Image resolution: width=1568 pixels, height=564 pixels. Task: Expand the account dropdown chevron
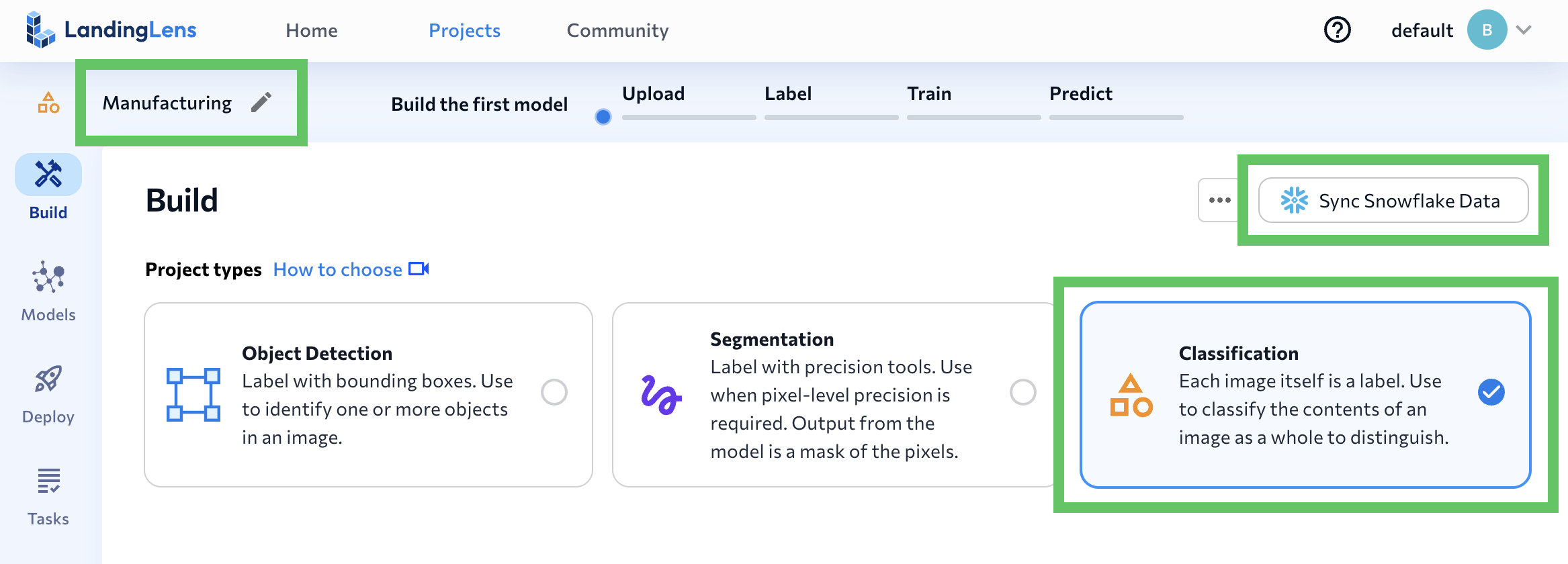[x=1524, y=30]
